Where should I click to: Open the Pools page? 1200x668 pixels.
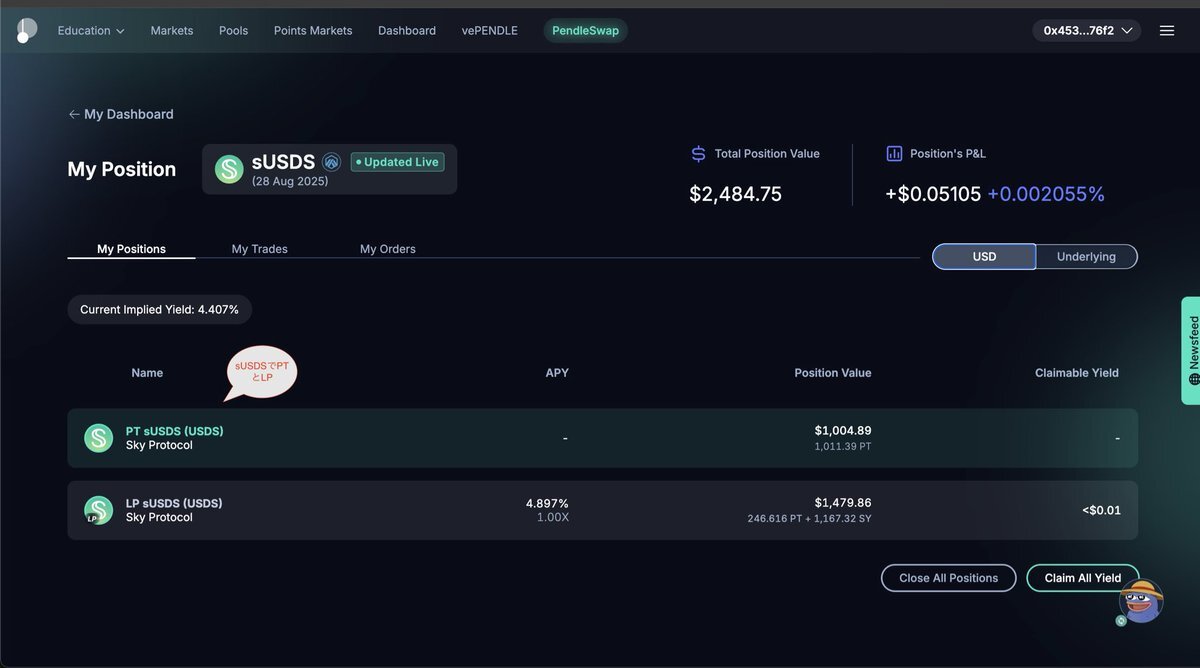pos(234,31)
